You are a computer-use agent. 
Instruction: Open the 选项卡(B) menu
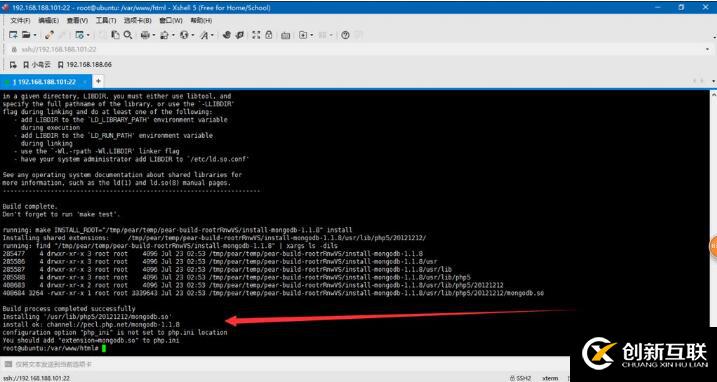click(x=138, y=21)
